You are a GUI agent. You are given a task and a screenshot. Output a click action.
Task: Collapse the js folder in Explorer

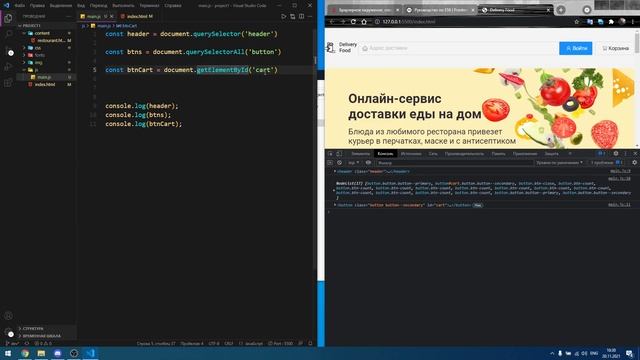pos(24,70)
